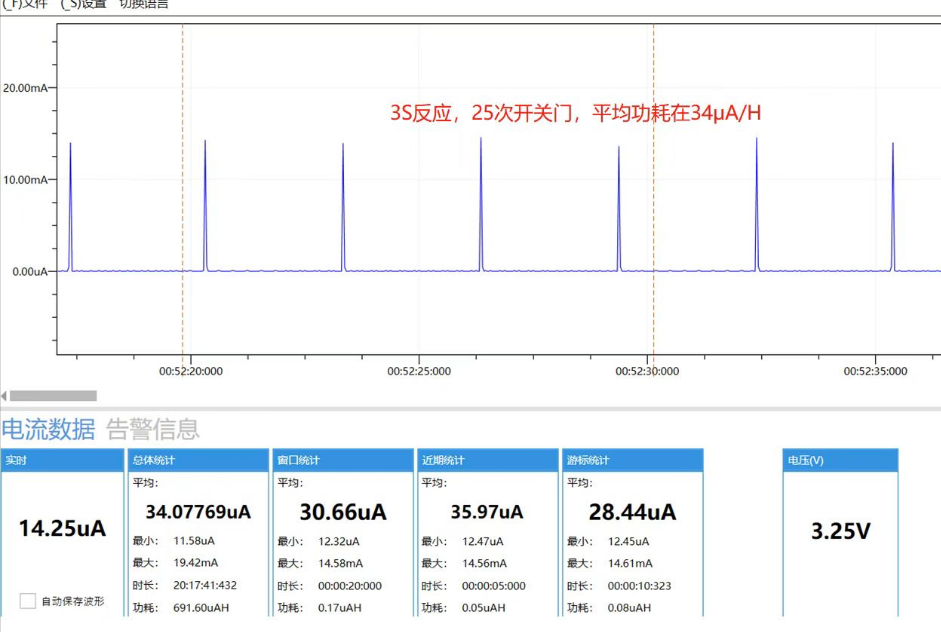
Task: Click the 游标统计 panel header
Action: [x=631, y=460]
